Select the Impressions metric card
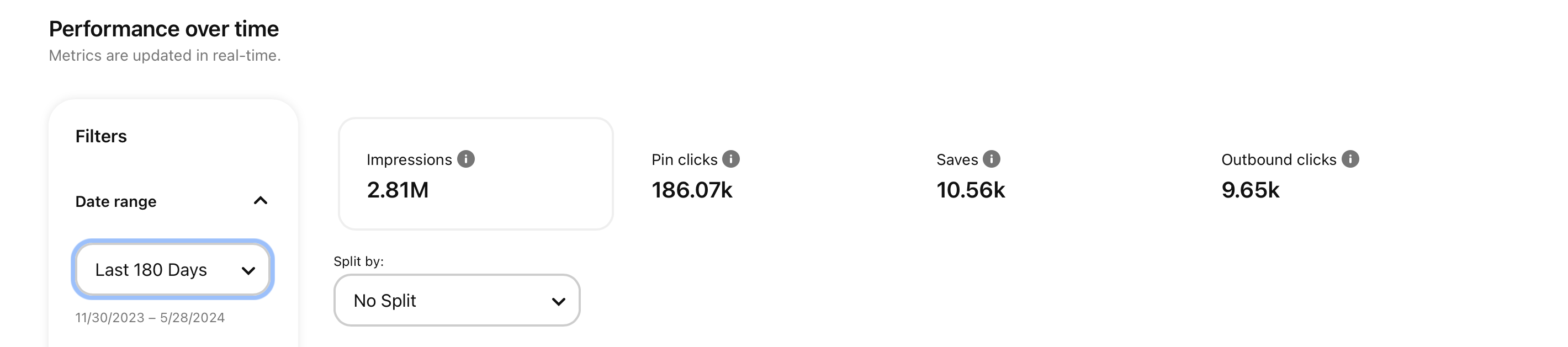 coord(475,174)
